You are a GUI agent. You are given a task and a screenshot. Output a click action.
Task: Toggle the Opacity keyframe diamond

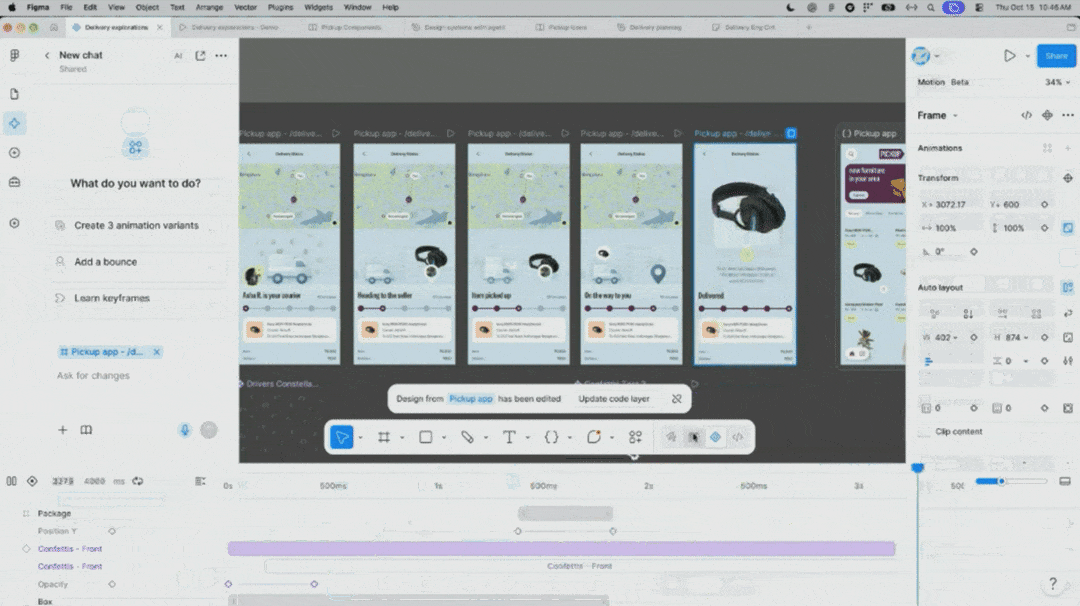(x=112, y=584)
